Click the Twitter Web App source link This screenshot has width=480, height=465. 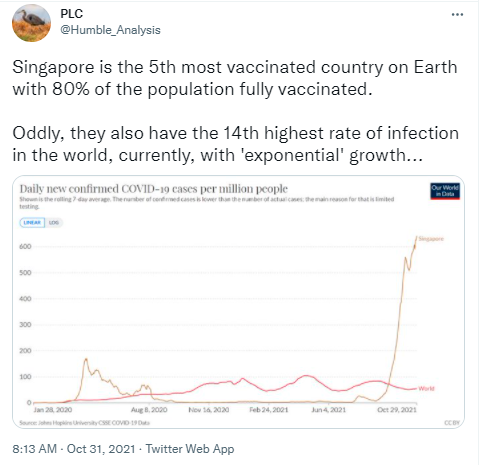190,449
